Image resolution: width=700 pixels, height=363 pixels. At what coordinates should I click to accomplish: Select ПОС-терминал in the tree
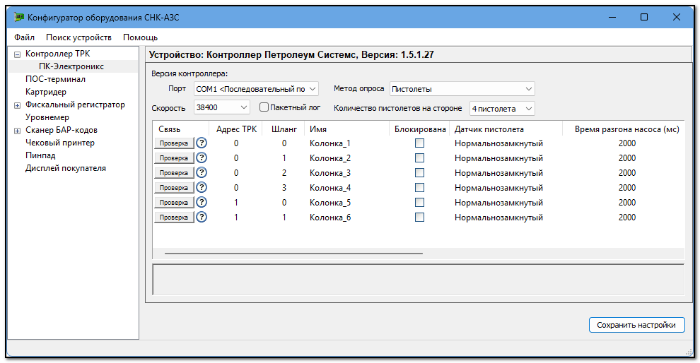(55, 79)
